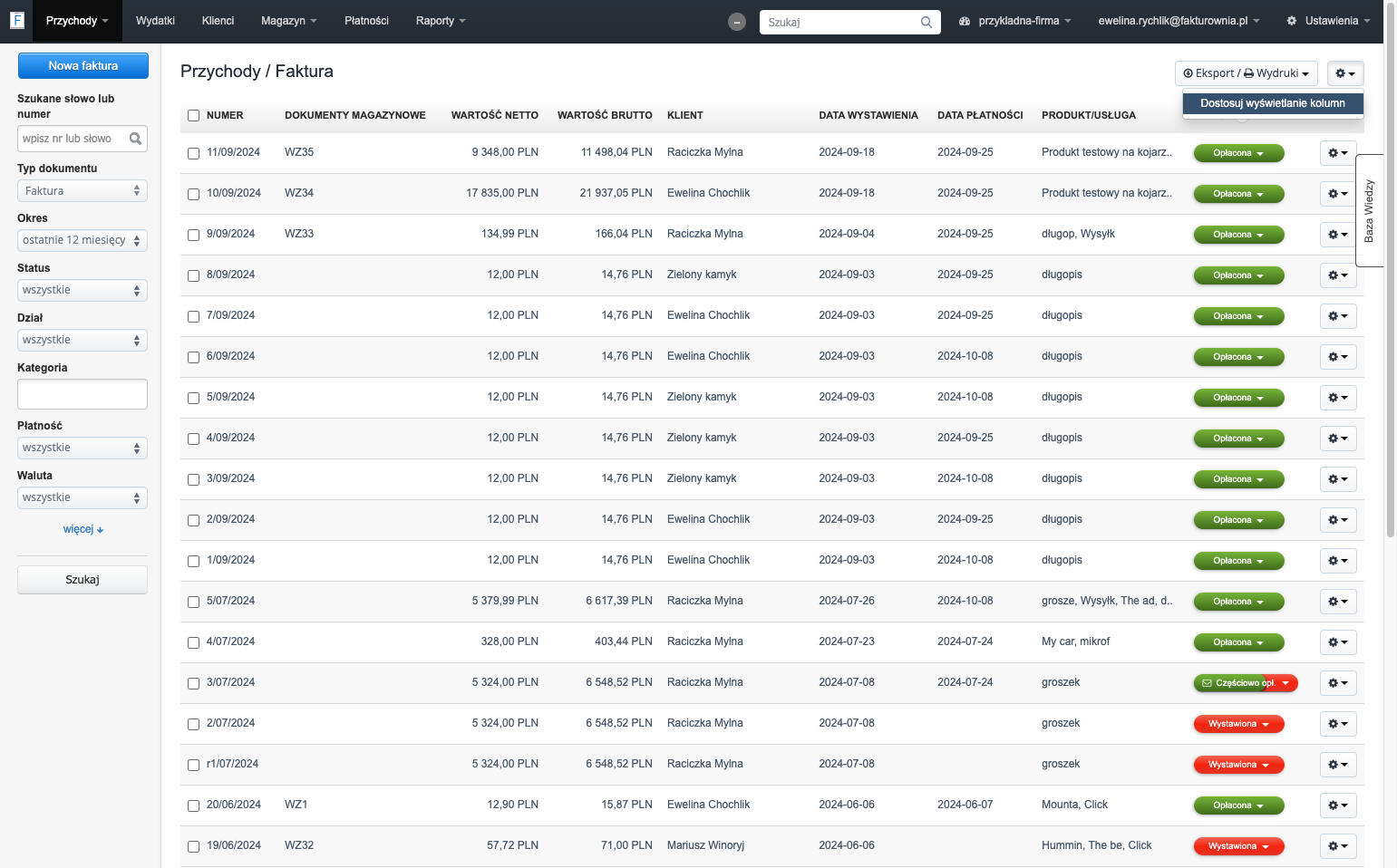Mark the checkbox for invoice 20/06/2024
The height and width of the screenshot is (868, 1397).
point(193,805)
